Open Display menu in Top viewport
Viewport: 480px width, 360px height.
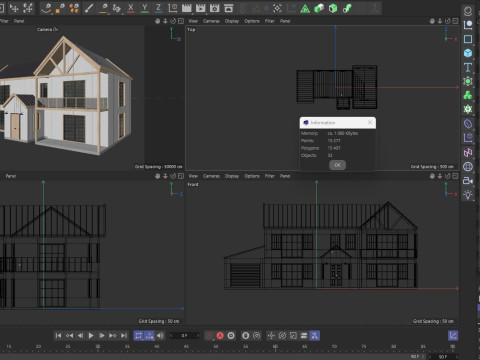click(x=232, y=21)
